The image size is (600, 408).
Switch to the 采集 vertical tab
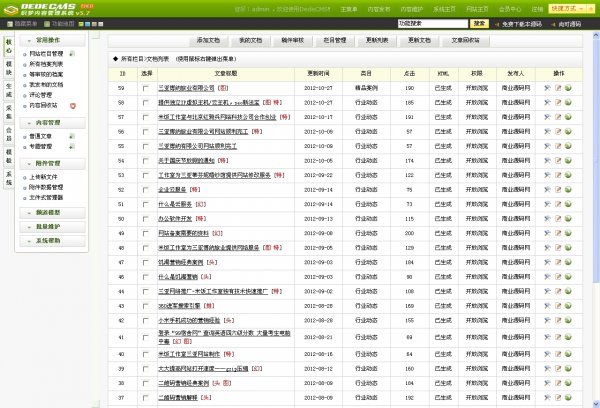point(9,112)
